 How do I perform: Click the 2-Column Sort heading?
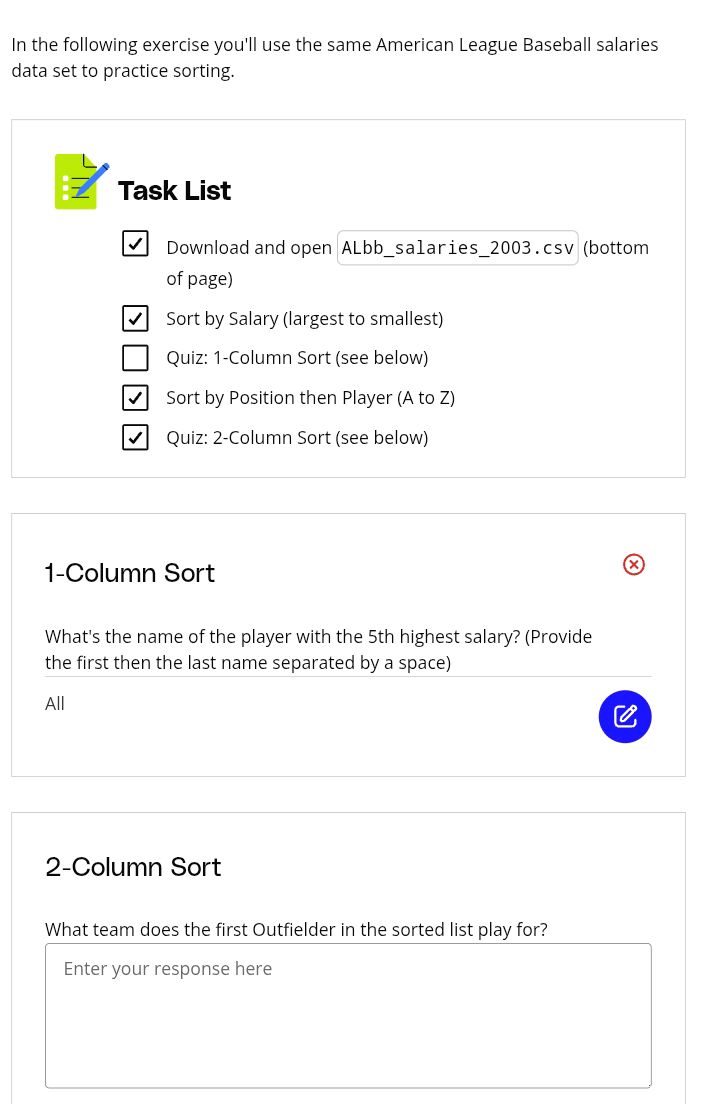pos(133,867)
